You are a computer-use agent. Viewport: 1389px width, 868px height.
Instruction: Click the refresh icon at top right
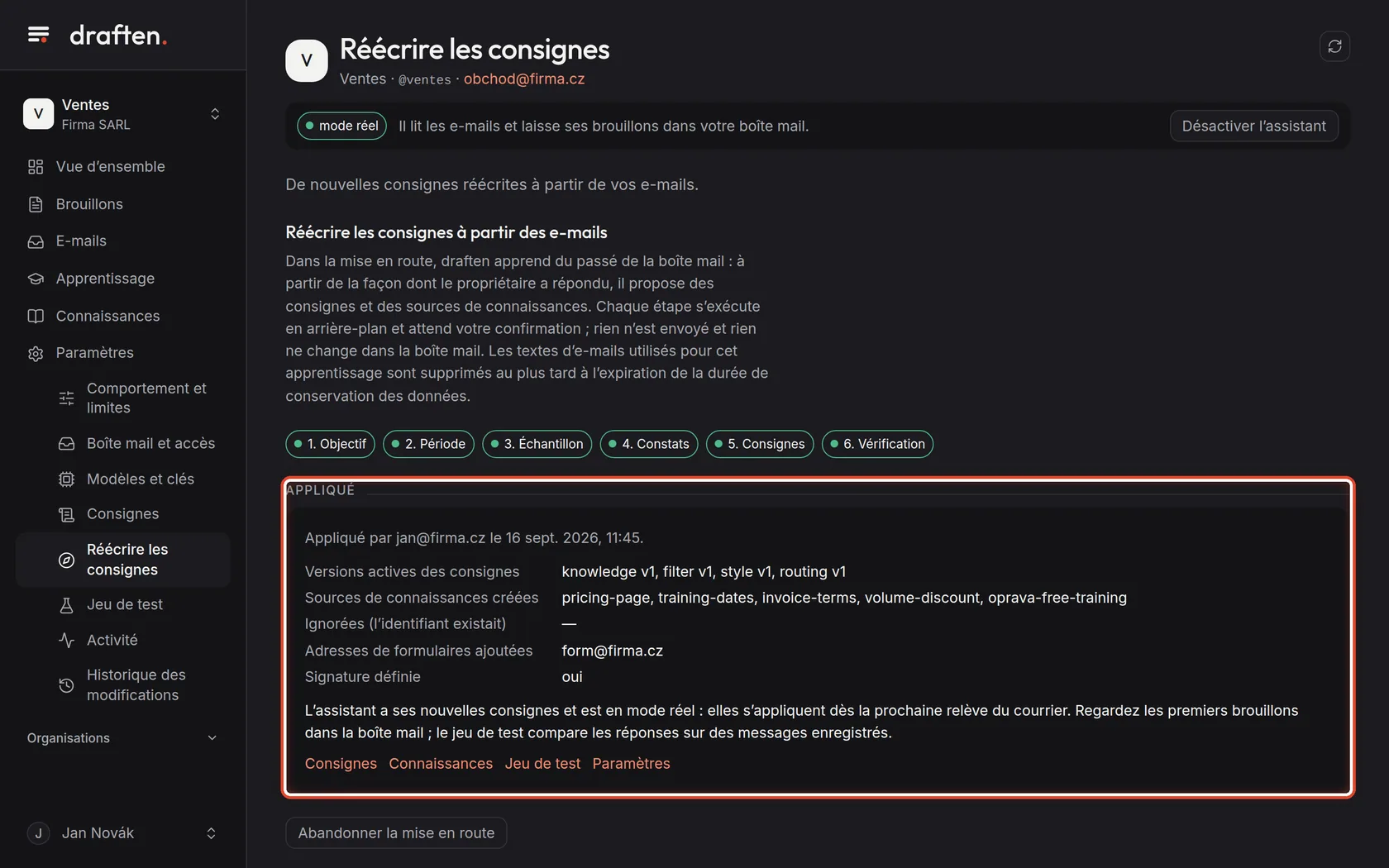pos(1334,46)
